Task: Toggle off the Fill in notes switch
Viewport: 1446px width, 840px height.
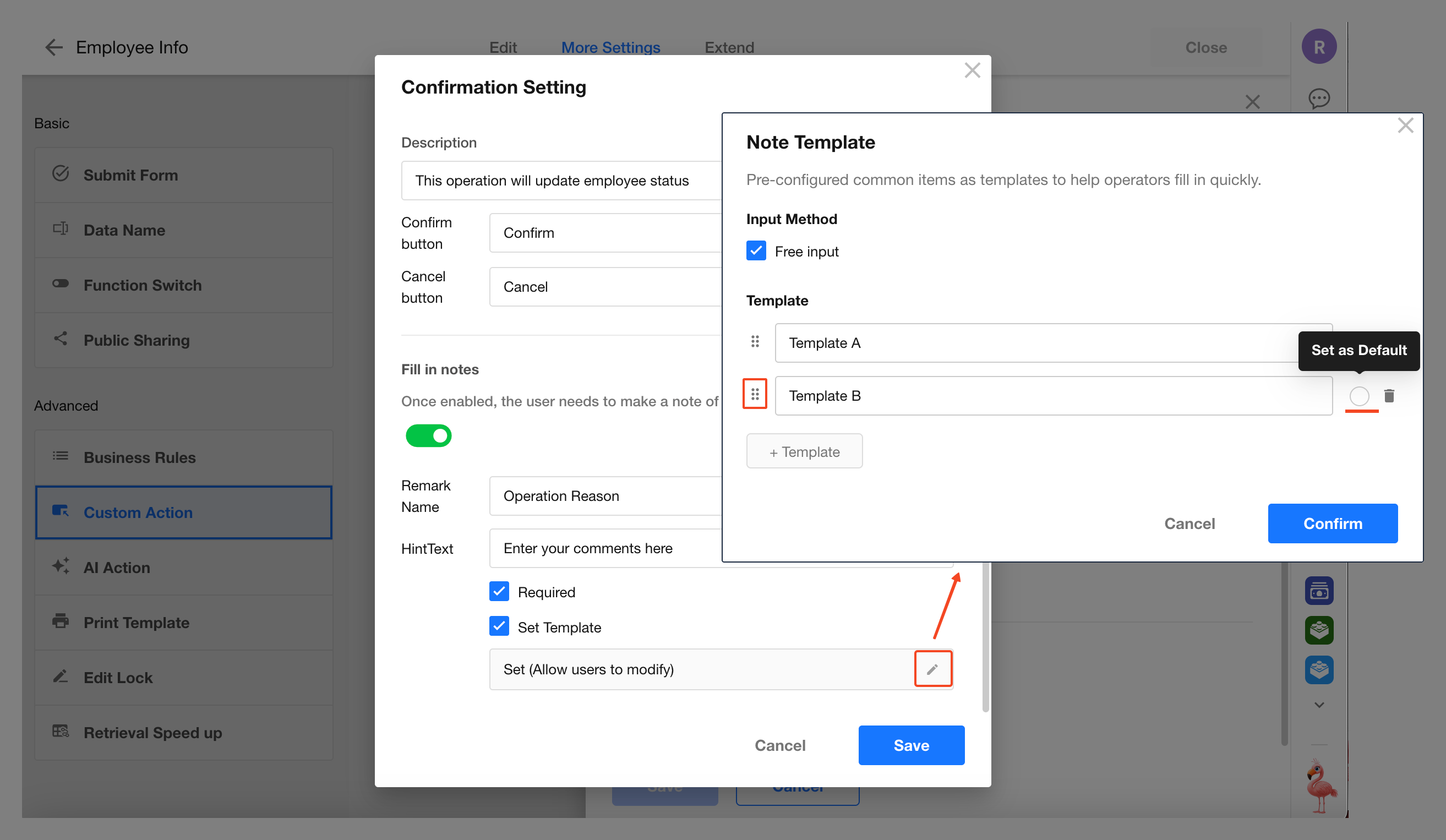Action: click(x=429, y=435)
